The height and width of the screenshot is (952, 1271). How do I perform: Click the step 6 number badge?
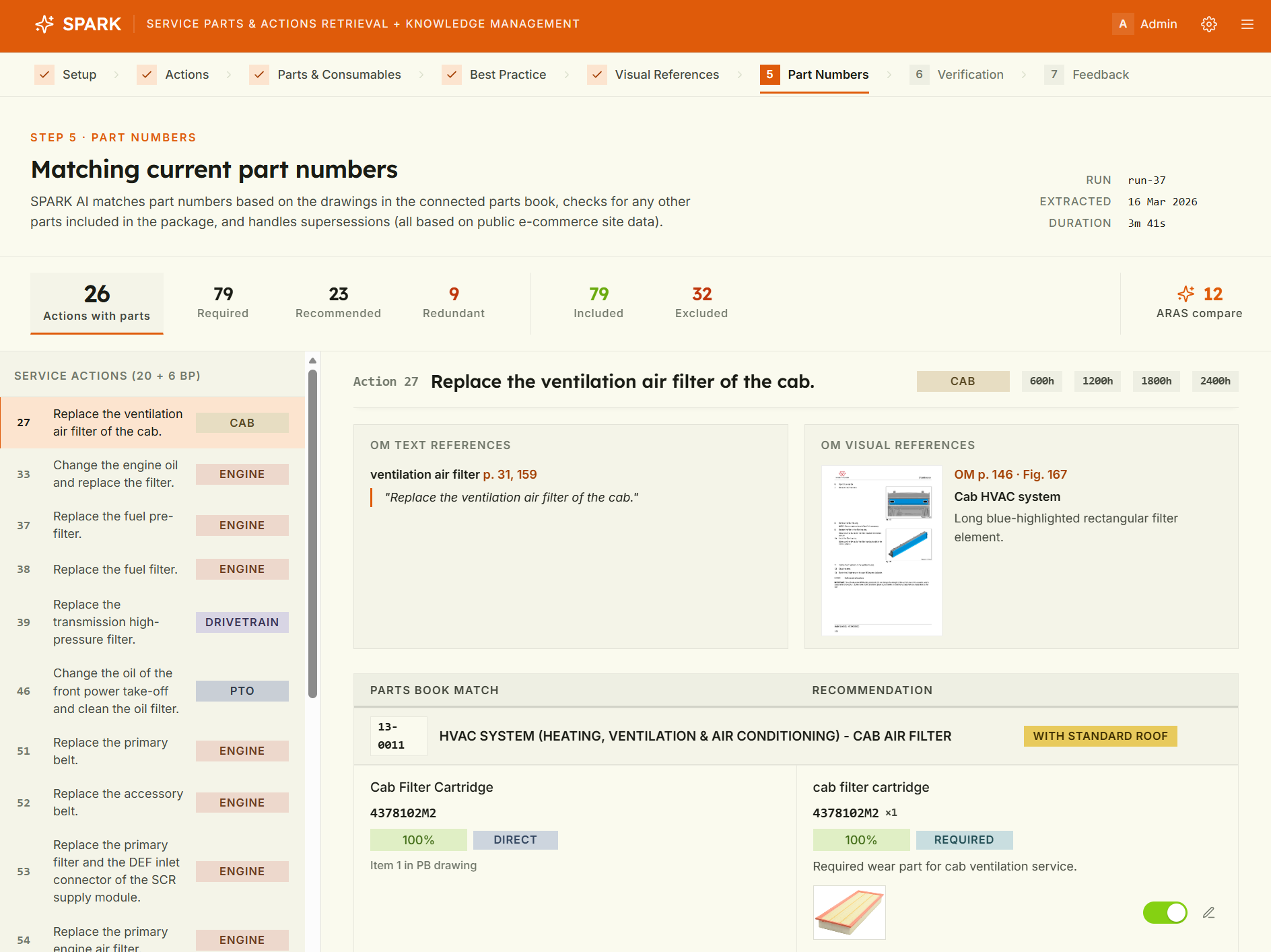tap(920, 75)
